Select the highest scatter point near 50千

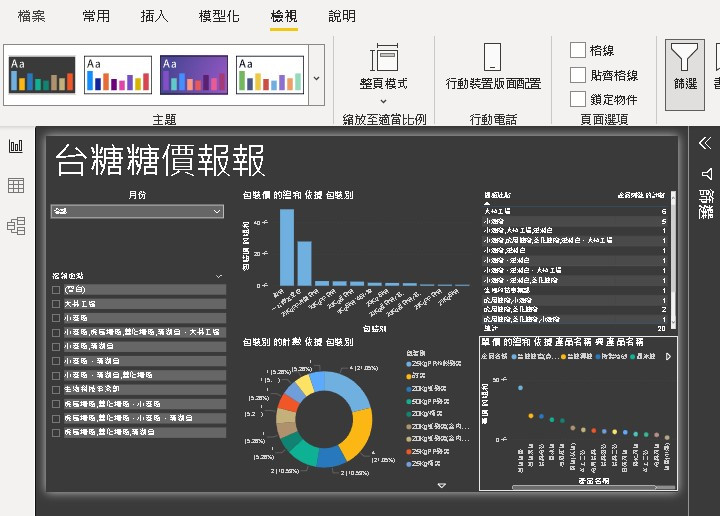coord(520,388)
